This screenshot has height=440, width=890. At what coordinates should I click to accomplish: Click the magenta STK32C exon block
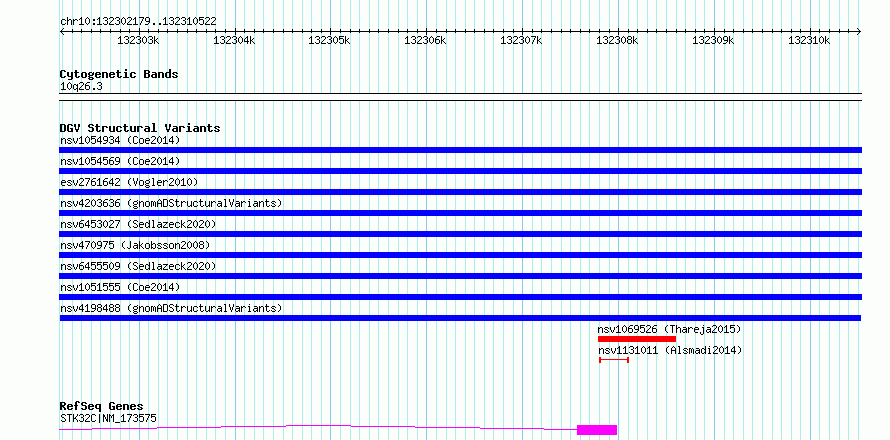597,430
